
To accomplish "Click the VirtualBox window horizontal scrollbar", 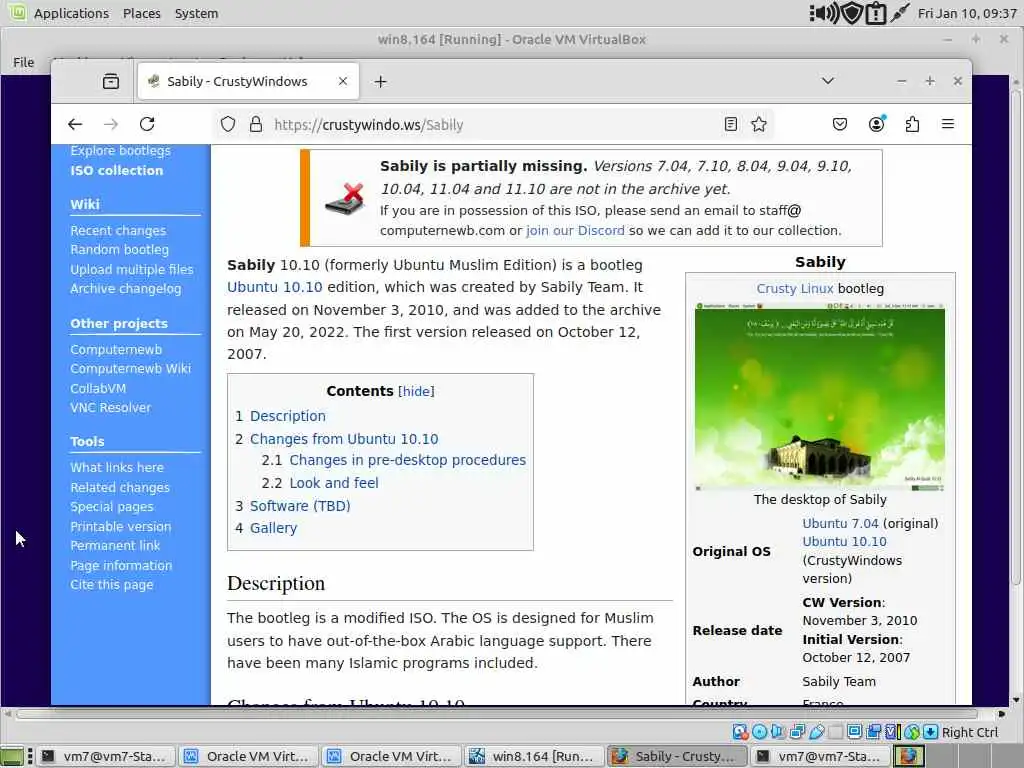I will pos(496,714).
